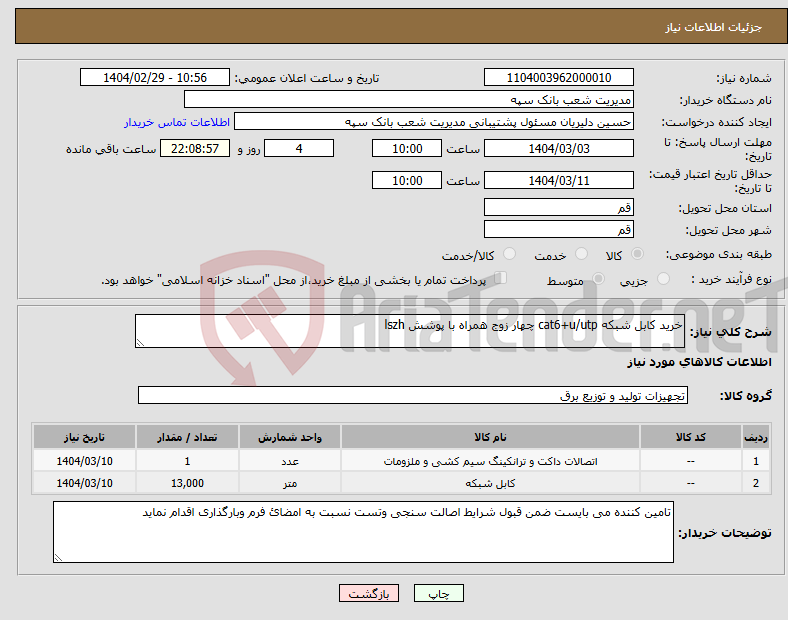The image size is (788, 620).
Task: Click the page title جزئیات اطلاعات نیاز
Action: pos(714,27)
